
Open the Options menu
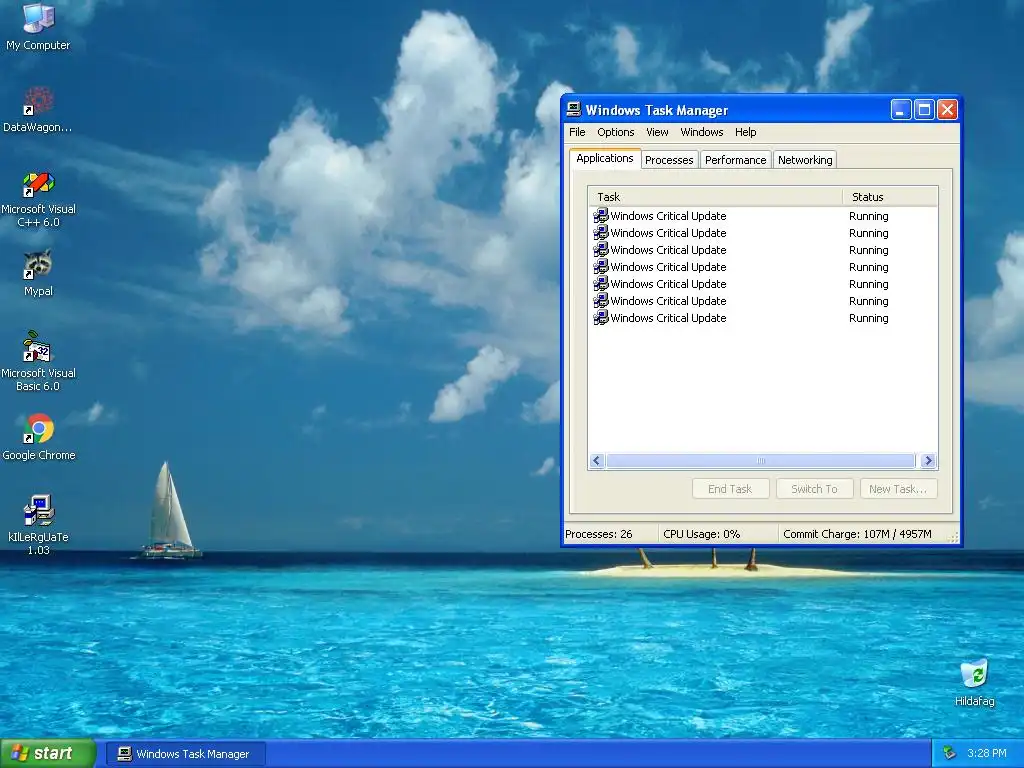click(x=616, y=132)
